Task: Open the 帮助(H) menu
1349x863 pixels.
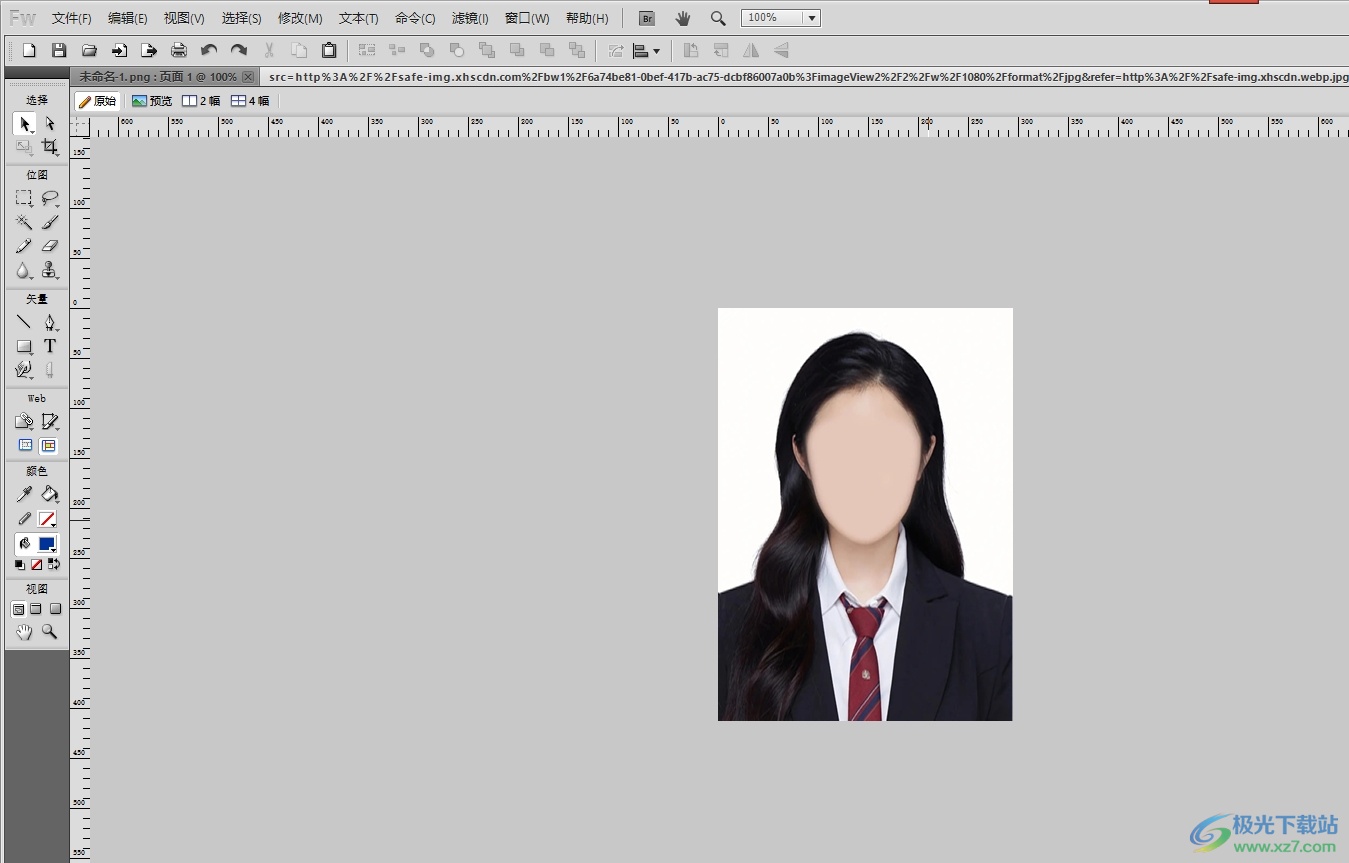Action: [587, 19]
